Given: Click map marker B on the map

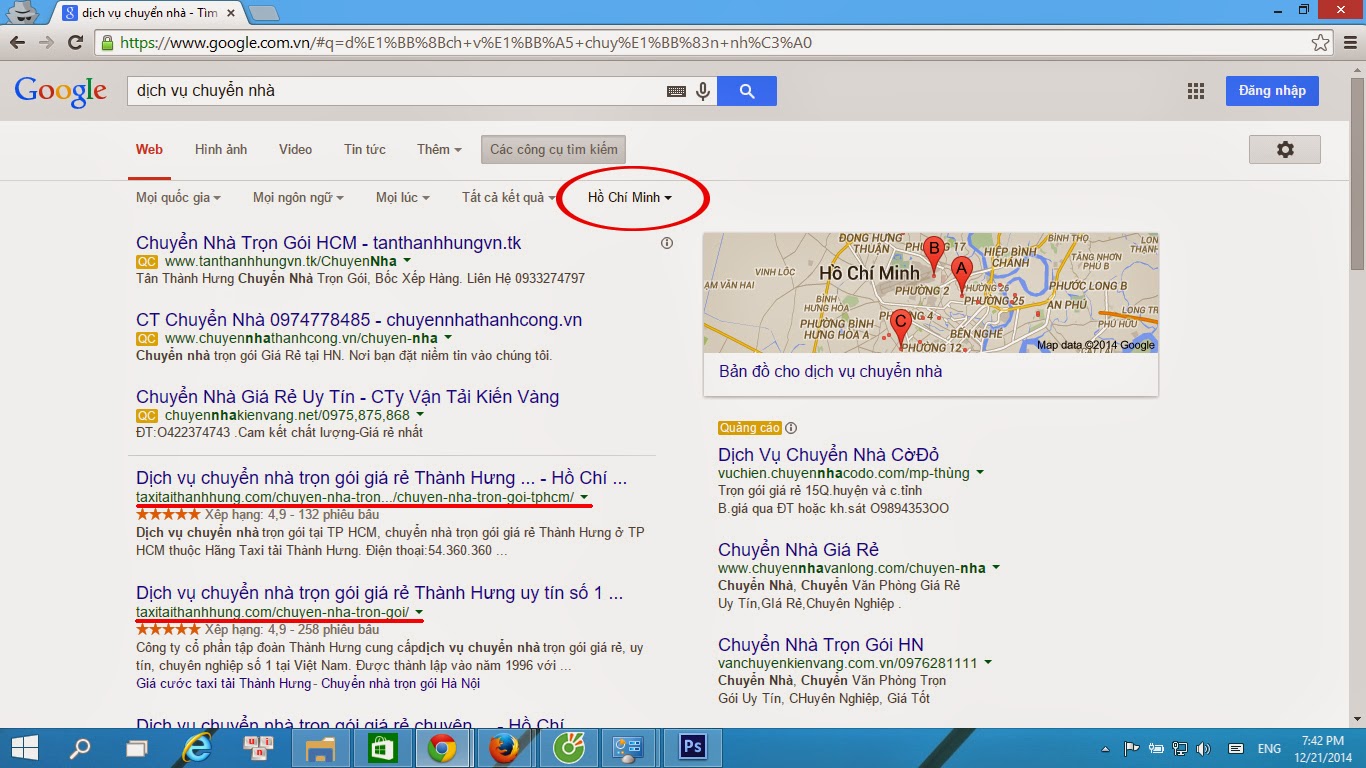Looking at the screenshot, I should pos(935,257).
